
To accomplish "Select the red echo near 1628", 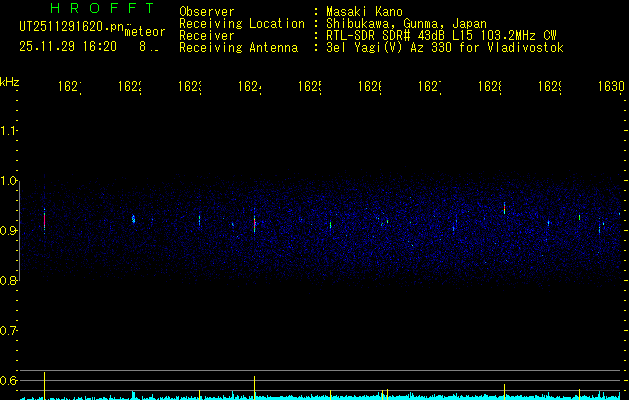I will (x=504, y=208).
